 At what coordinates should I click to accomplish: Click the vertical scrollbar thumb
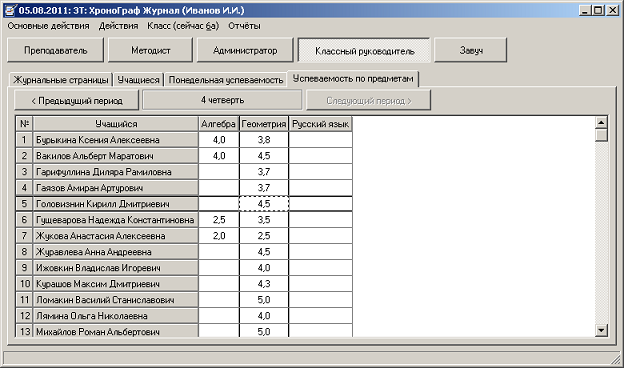[601, 135]
